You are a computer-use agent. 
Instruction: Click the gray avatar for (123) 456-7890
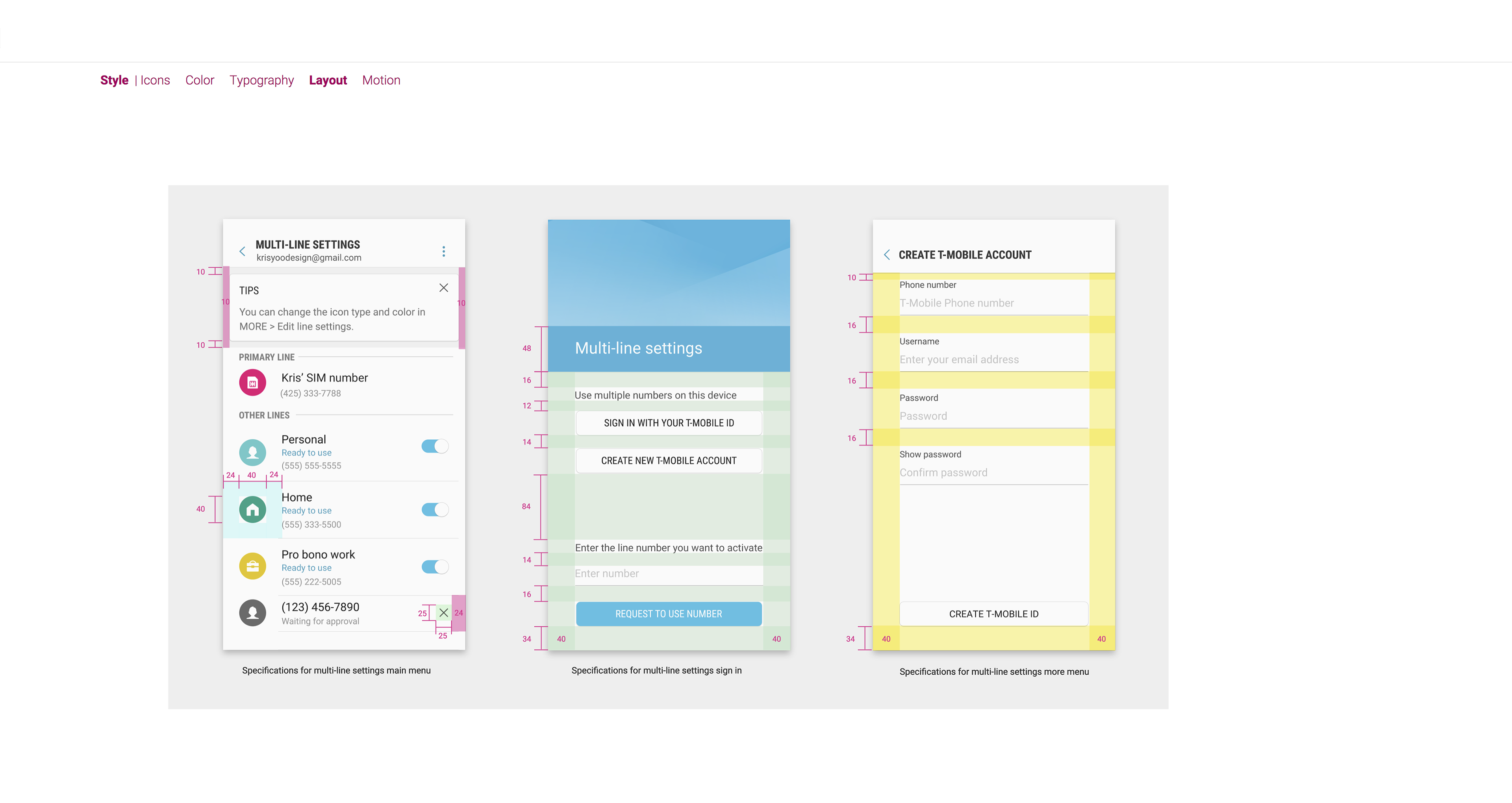252,613
